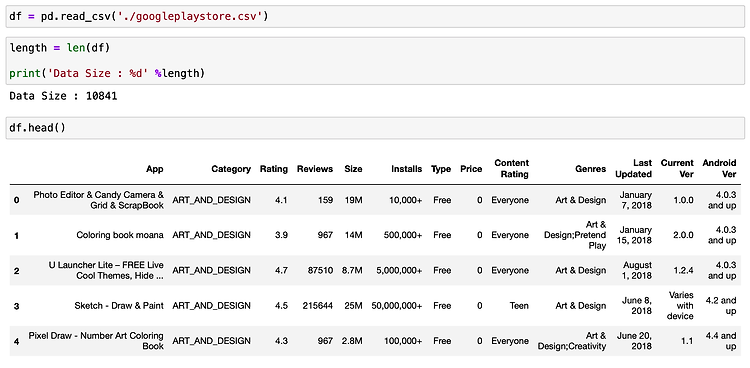Click the 'January 15, 2018' date cell
The width and height of the screenshot is (750, 368).
click(634, 235)
